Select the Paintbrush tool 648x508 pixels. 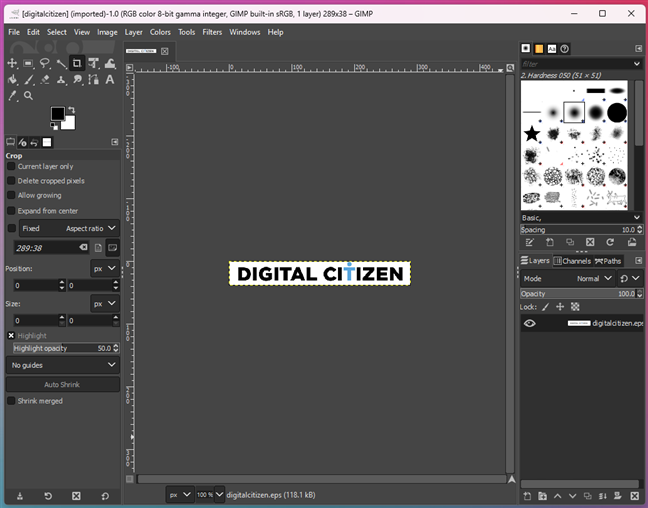point(29,79)
